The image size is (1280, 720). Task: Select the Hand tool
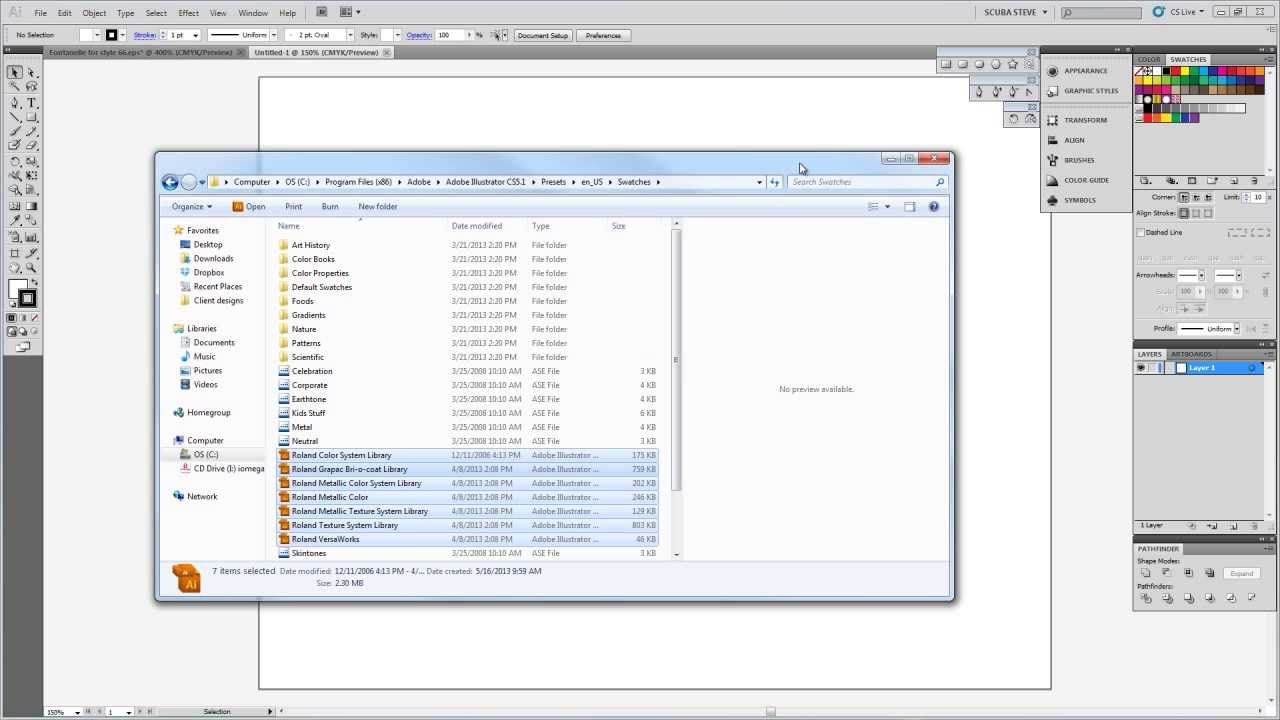pyautogui.click(x=15, y=267)
